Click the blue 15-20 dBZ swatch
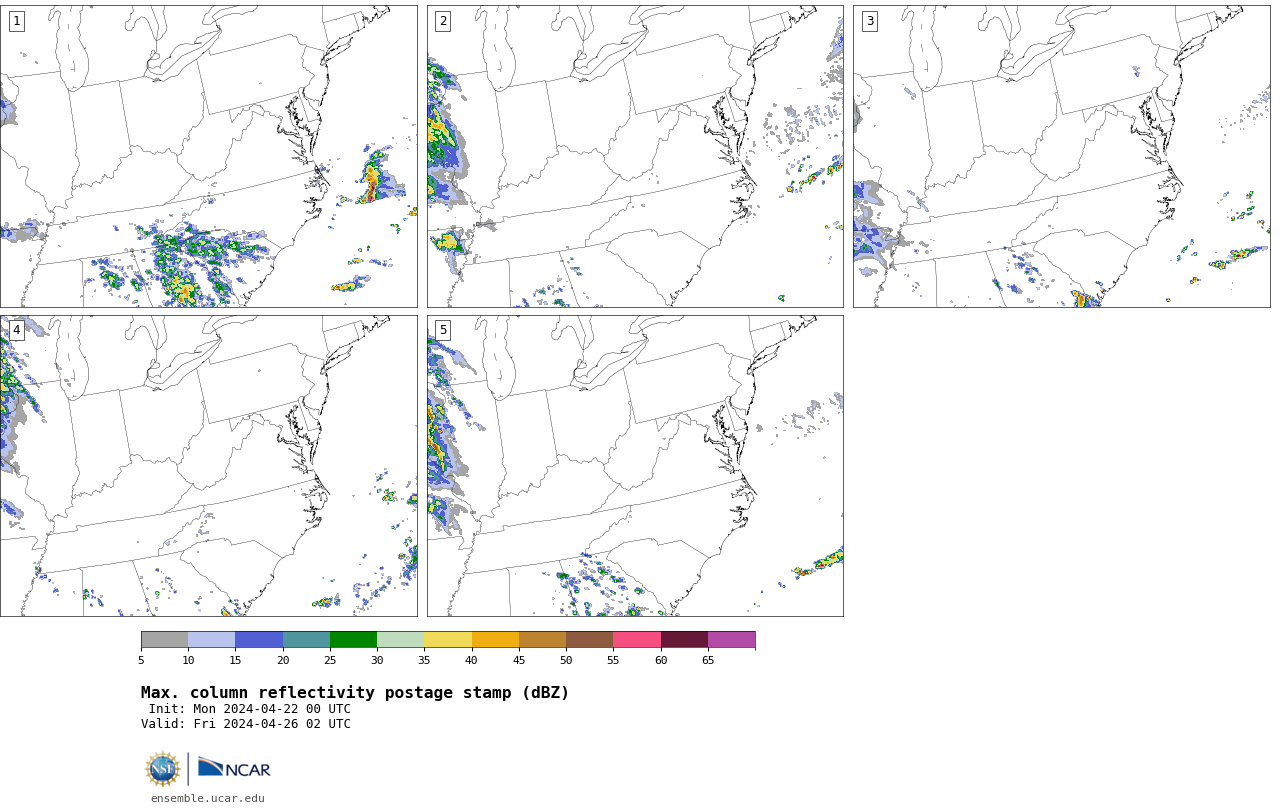The height and width of the screenshot is (809, 1280). [x=259, y=640]
